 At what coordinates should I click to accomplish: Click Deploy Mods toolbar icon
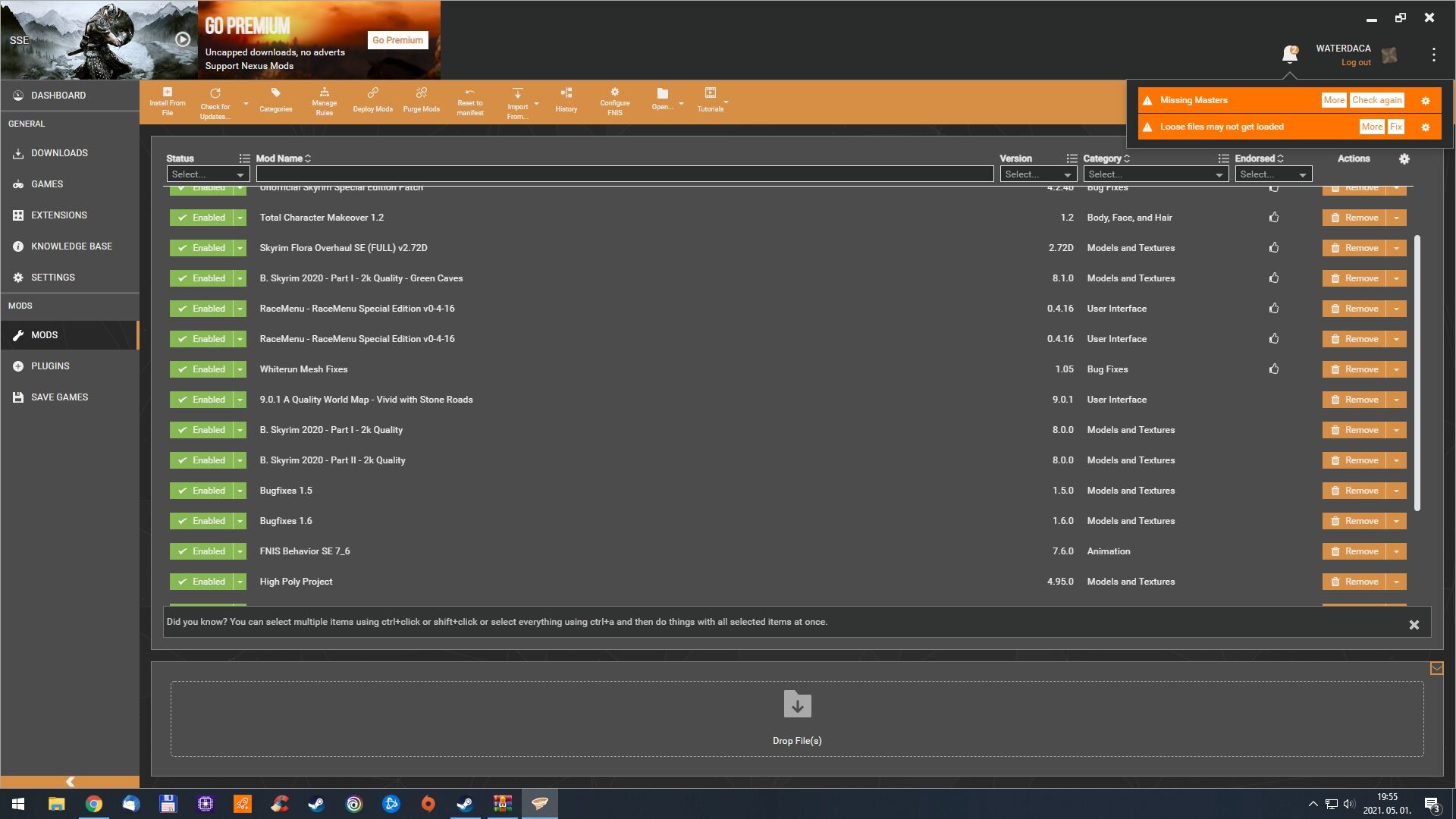pyautogui.click(x=372, y=102)
